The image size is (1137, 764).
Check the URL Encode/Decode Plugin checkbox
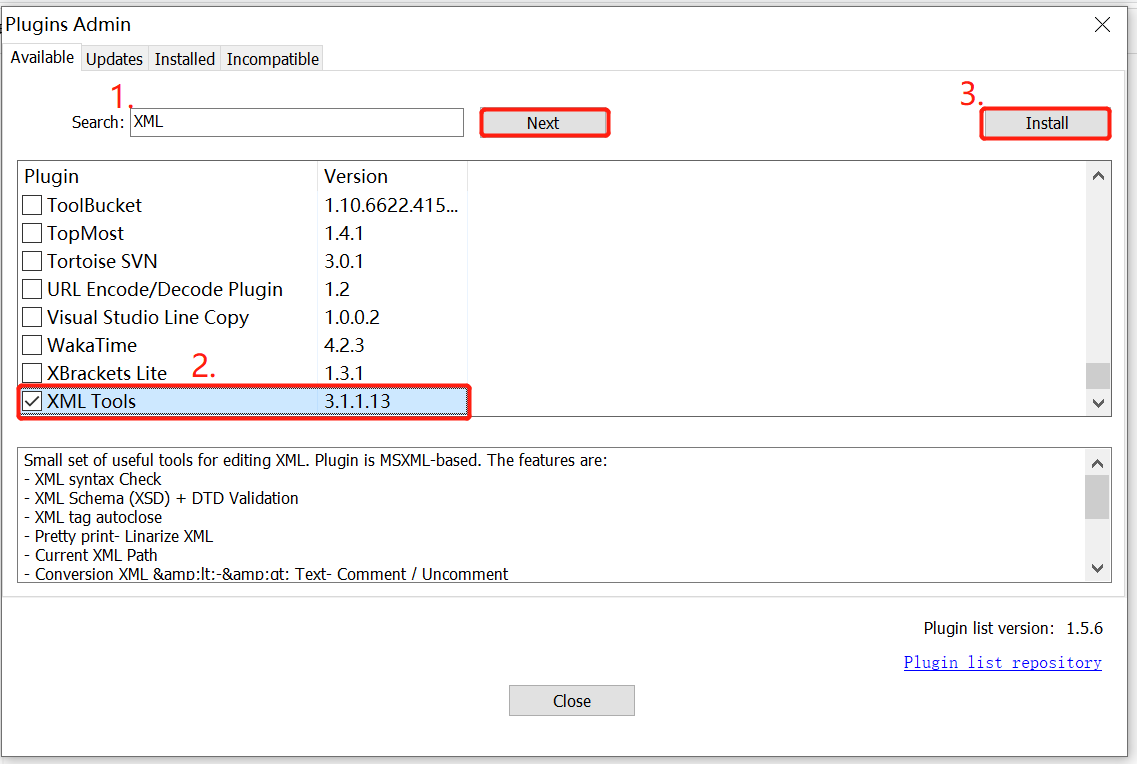31,289
